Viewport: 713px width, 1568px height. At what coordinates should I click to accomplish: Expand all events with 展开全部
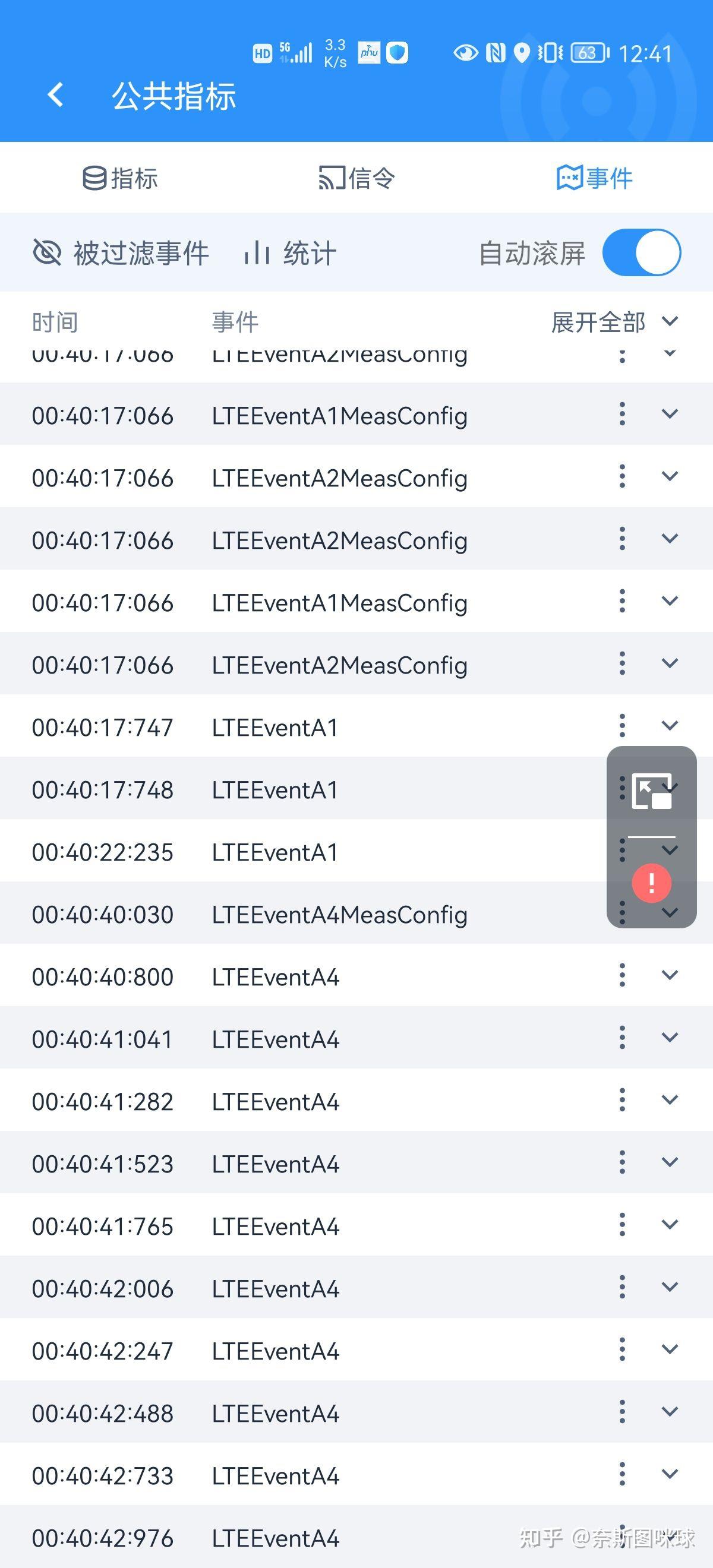[614, 322]
